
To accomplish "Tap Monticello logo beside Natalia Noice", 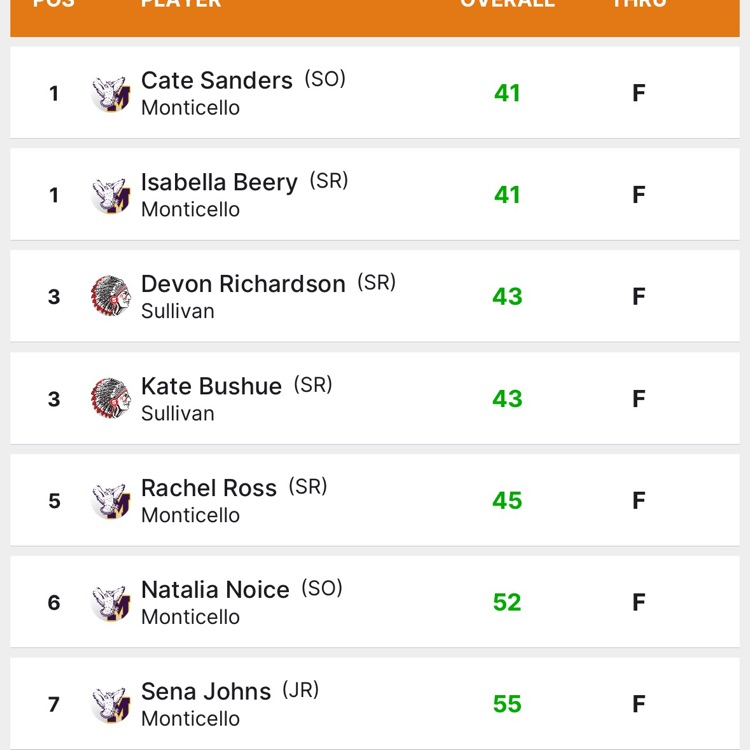I will [x=110, y=603].
